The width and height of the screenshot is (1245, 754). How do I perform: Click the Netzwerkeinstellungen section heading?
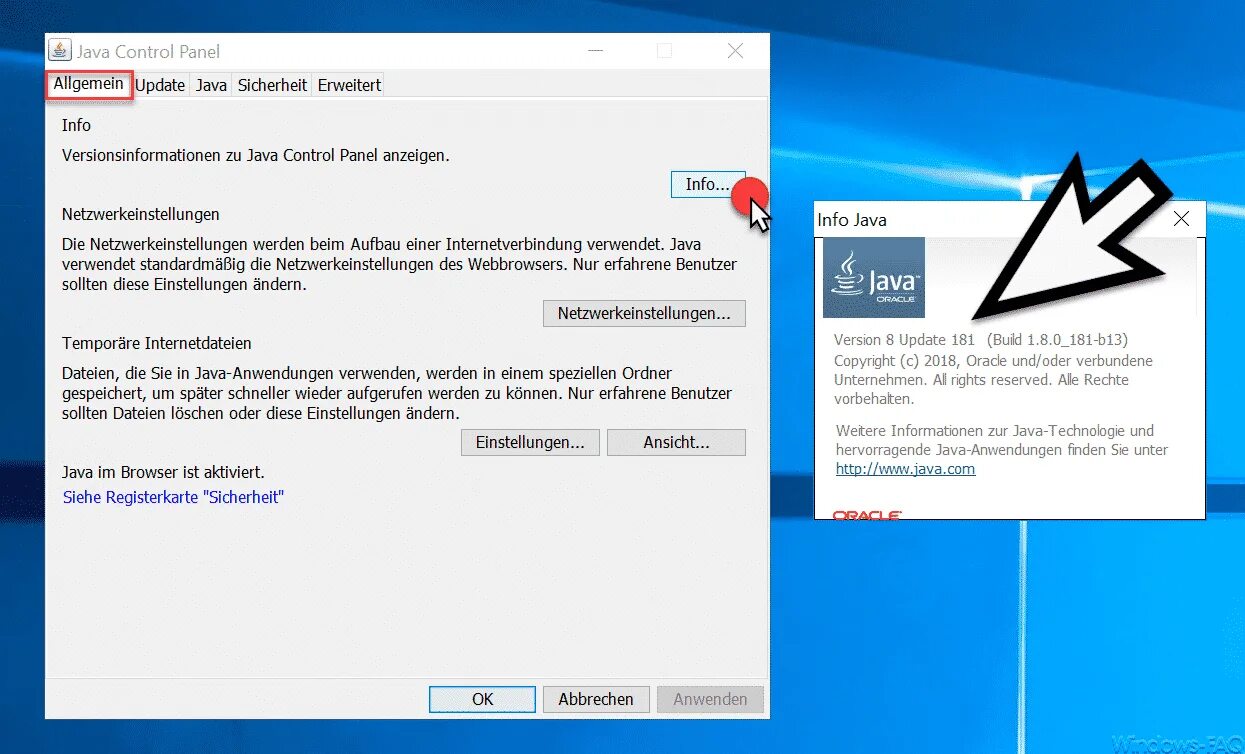[x=141, y=214]
